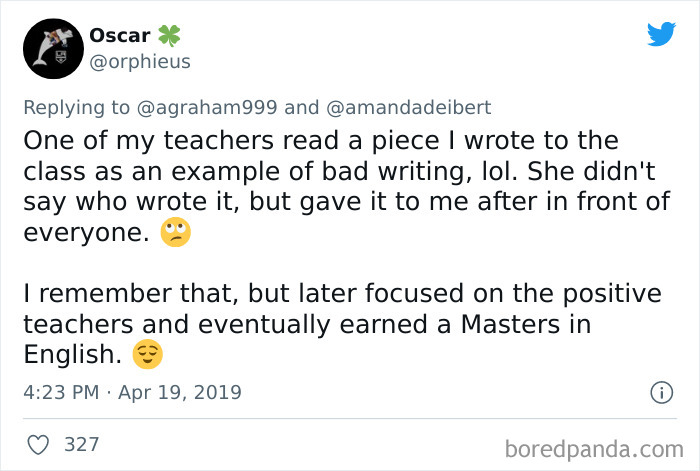The height and width of the screenshot is (471, 700).
Task: Click the 4:23 PM time
Action: tap(61, 391)
